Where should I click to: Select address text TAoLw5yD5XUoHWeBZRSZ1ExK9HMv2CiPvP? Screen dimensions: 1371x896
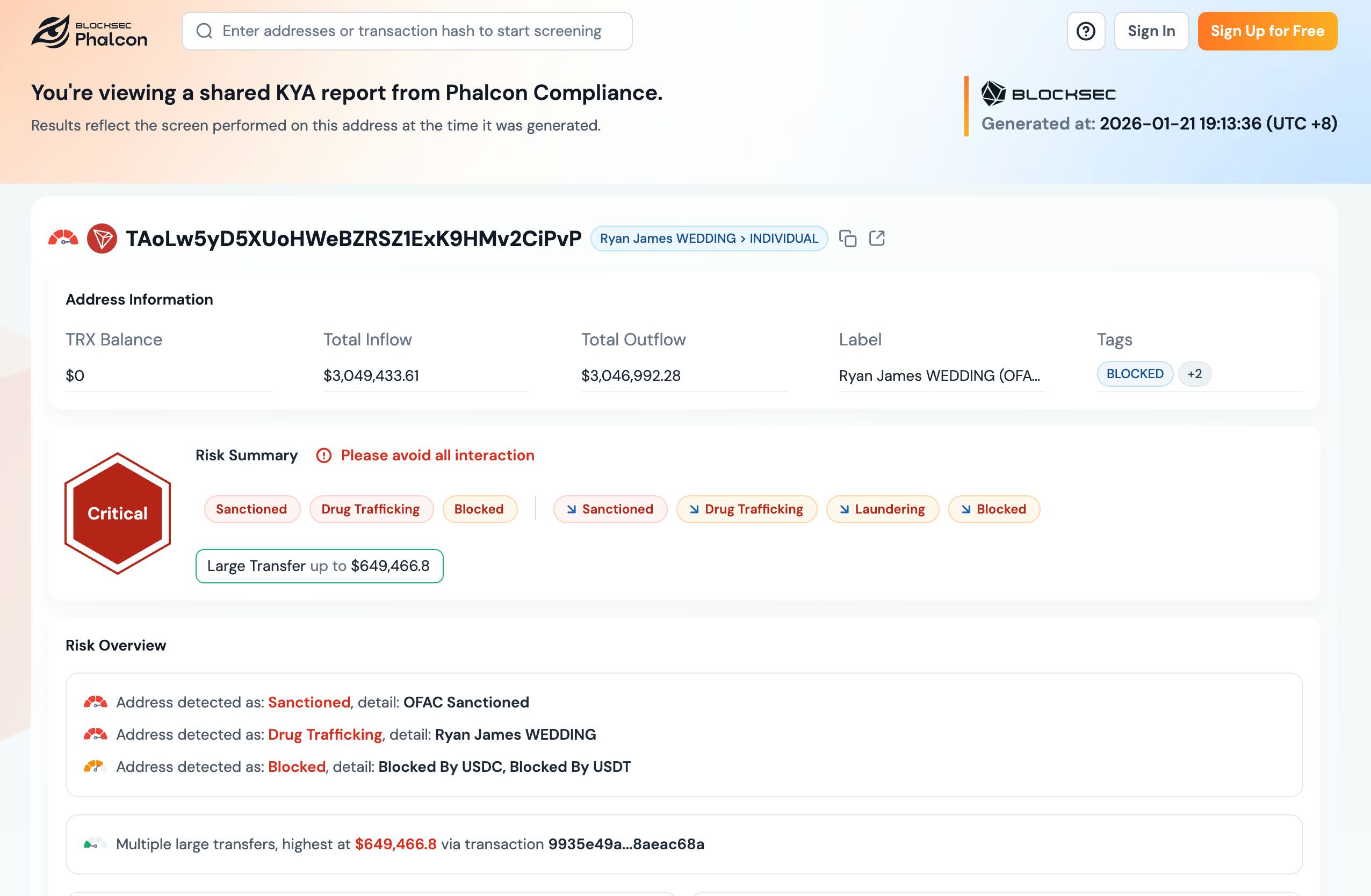(353, 239)
